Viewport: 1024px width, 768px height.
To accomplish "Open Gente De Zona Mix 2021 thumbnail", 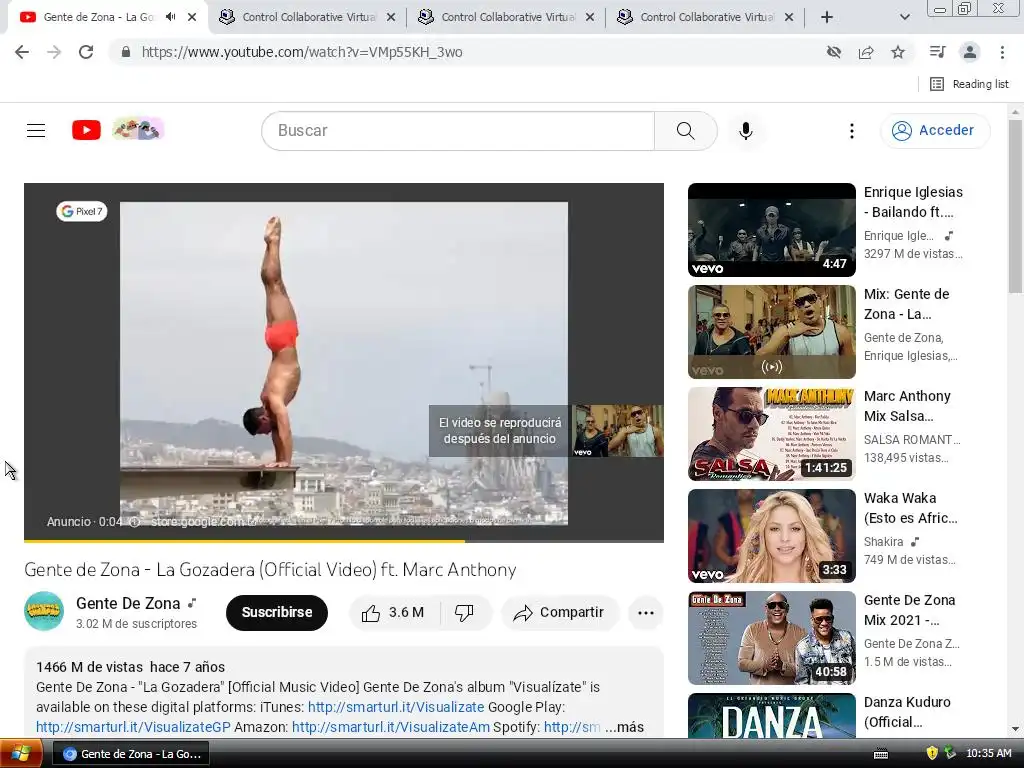I will tap(771, 637).
